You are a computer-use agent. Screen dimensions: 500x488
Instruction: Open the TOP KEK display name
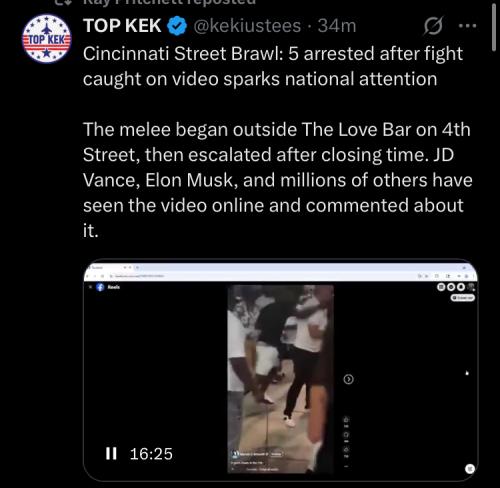pyautogui.click(x=122, y=26)
